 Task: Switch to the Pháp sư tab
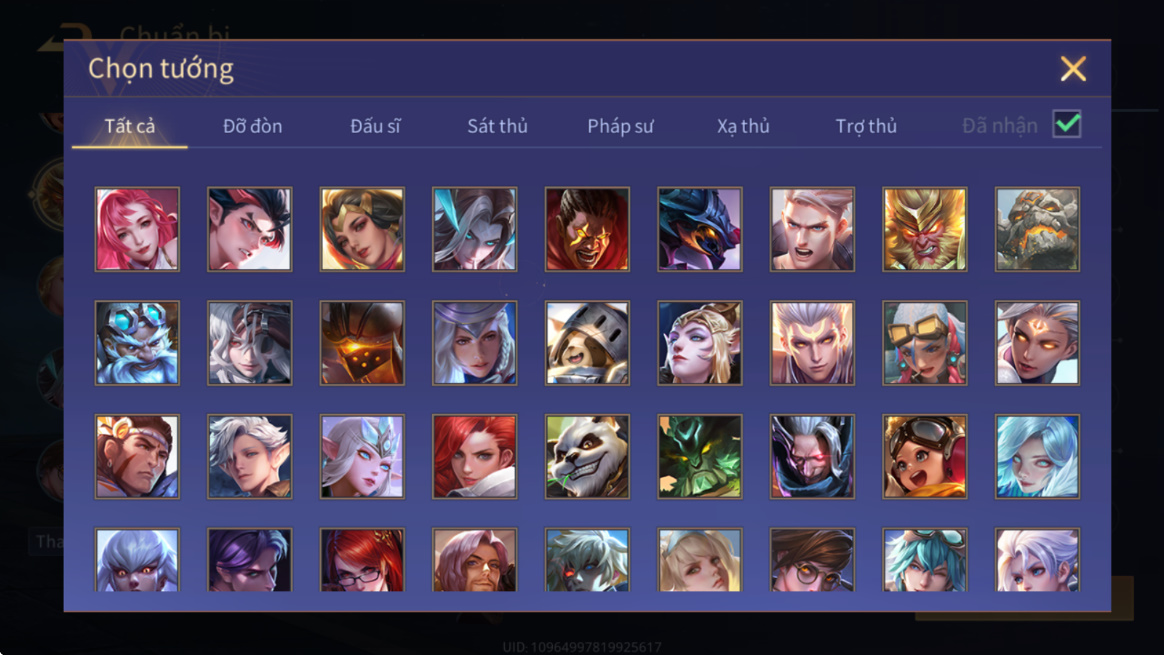click(x=621, y=126)
